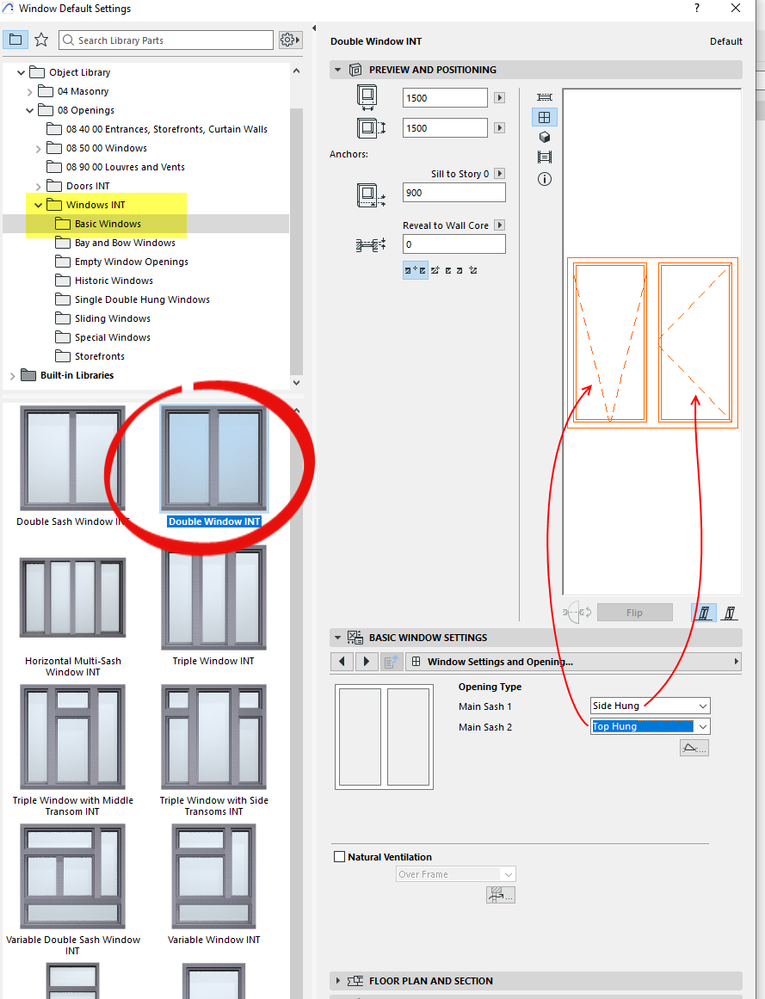Viewport: 765px width, 999px height.
Task: Expand the Floor Plan and Section panel
Action: coord(338,981)
